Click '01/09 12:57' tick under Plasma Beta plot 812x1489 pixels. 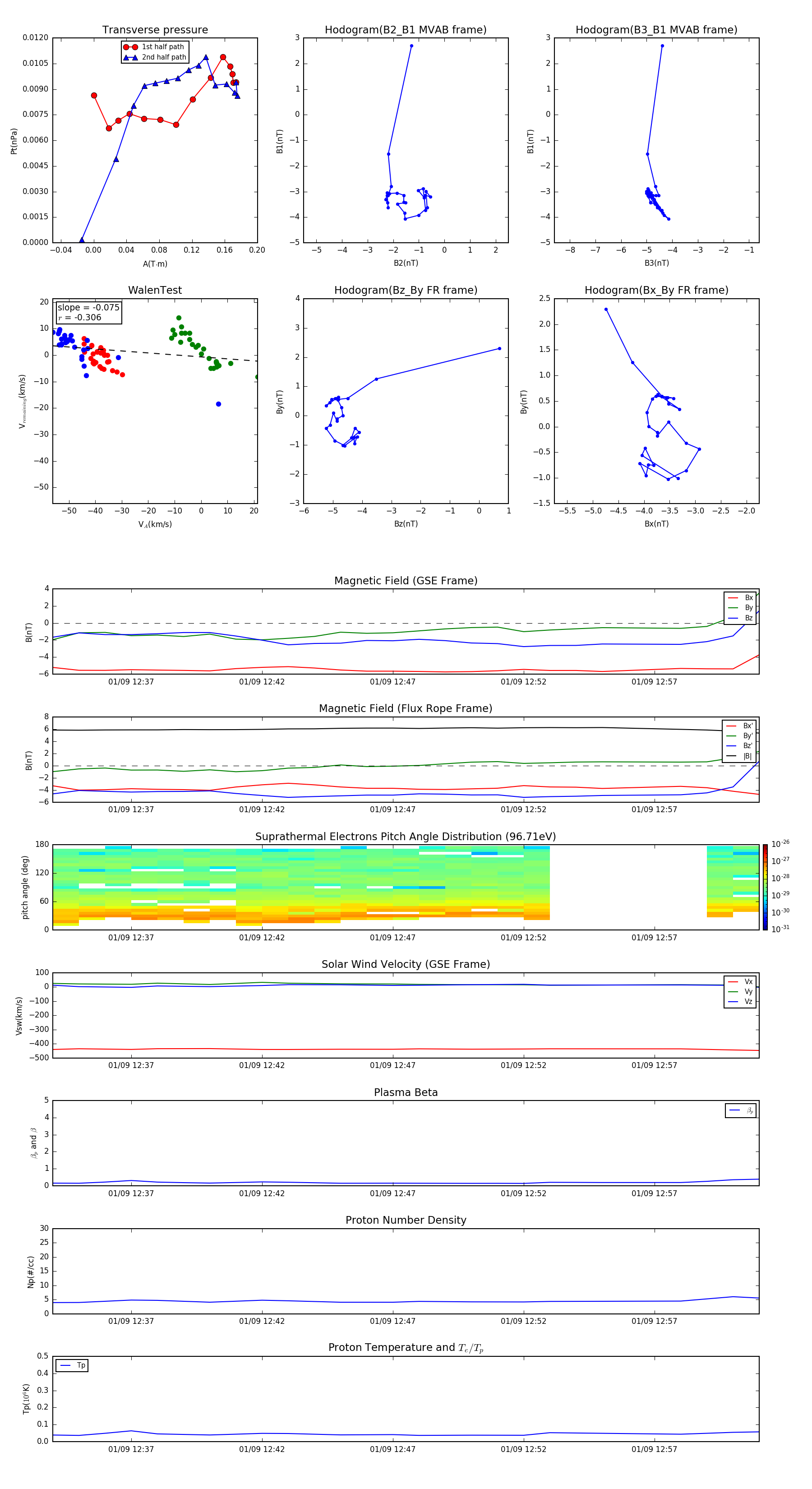point(654,1193)
